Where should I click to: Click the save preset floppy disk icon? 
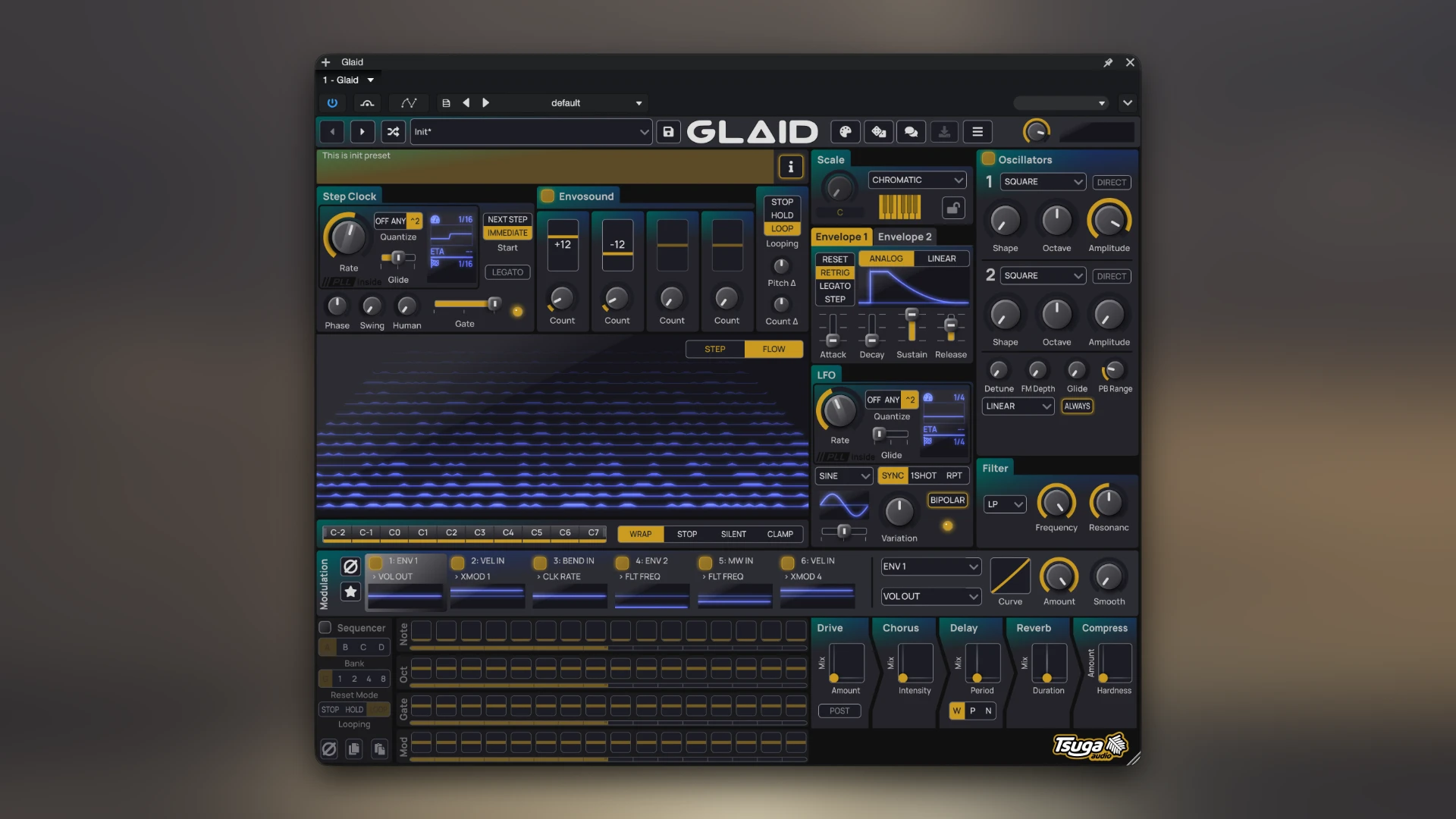pyautogui.click(x=668, y=132)
